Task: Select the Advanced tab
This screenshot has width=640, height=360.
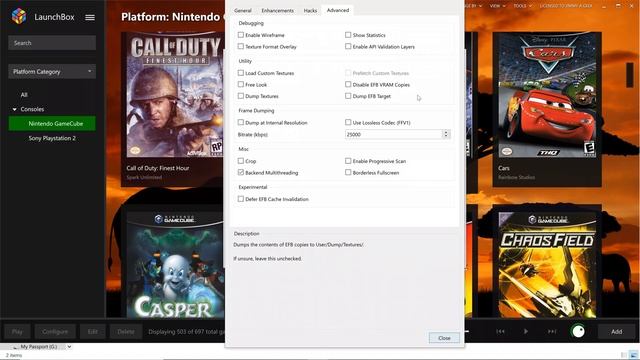Action: [x=338, y=10]
